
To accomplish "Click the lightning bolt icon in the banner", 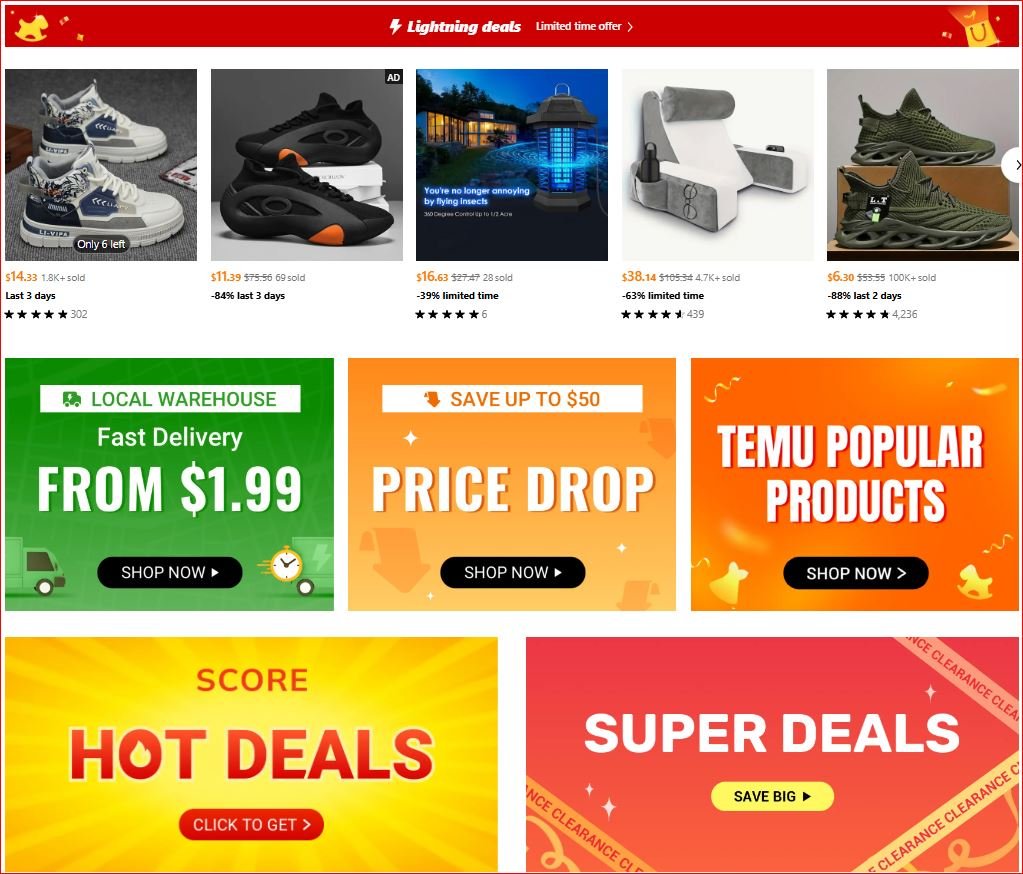I will [395, 27].
